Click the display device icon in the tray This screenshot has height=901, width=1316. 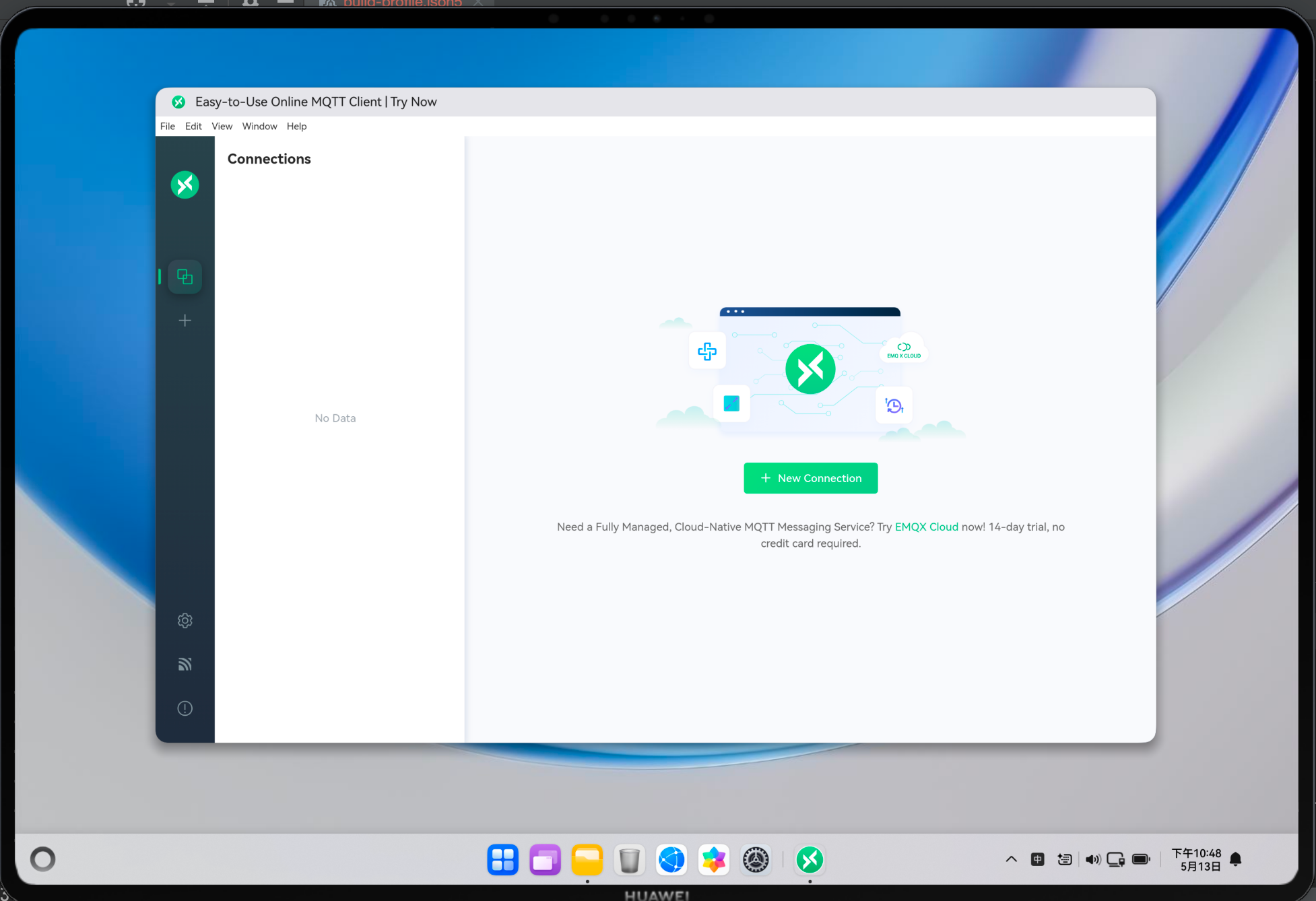tap(1115, 859)
